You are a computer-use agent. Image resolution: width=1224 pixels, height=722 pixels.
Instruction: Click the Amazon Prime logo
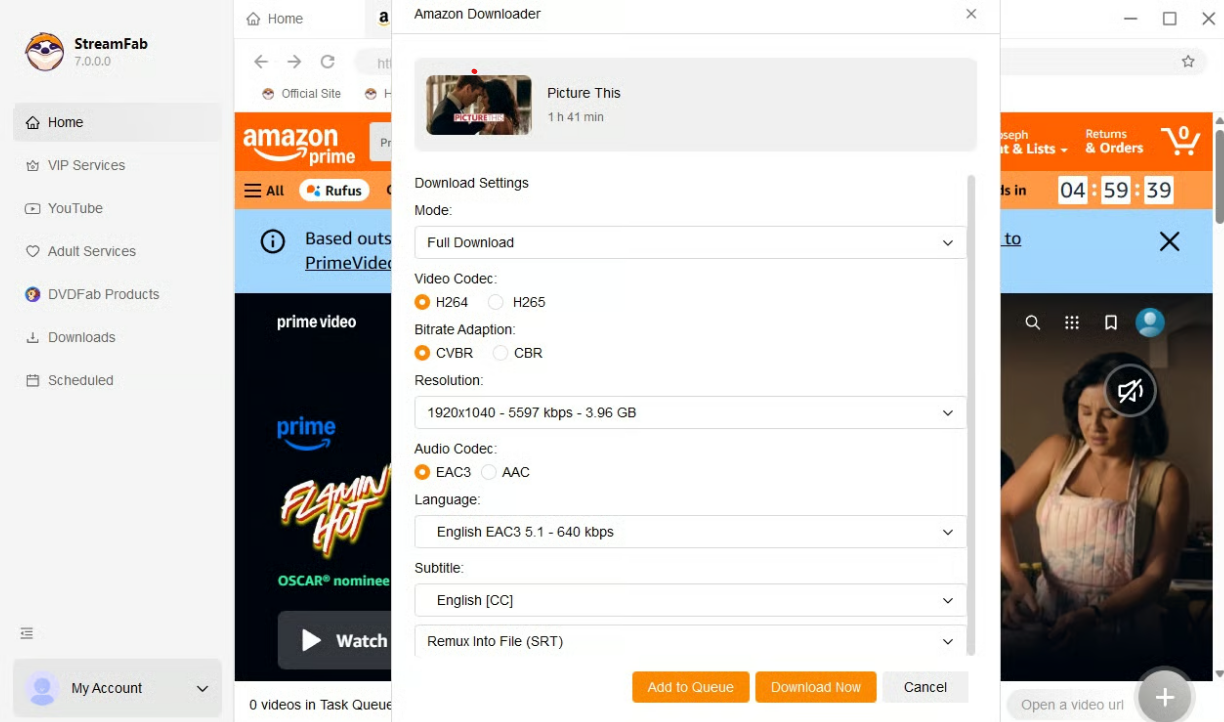click(298, 145)
